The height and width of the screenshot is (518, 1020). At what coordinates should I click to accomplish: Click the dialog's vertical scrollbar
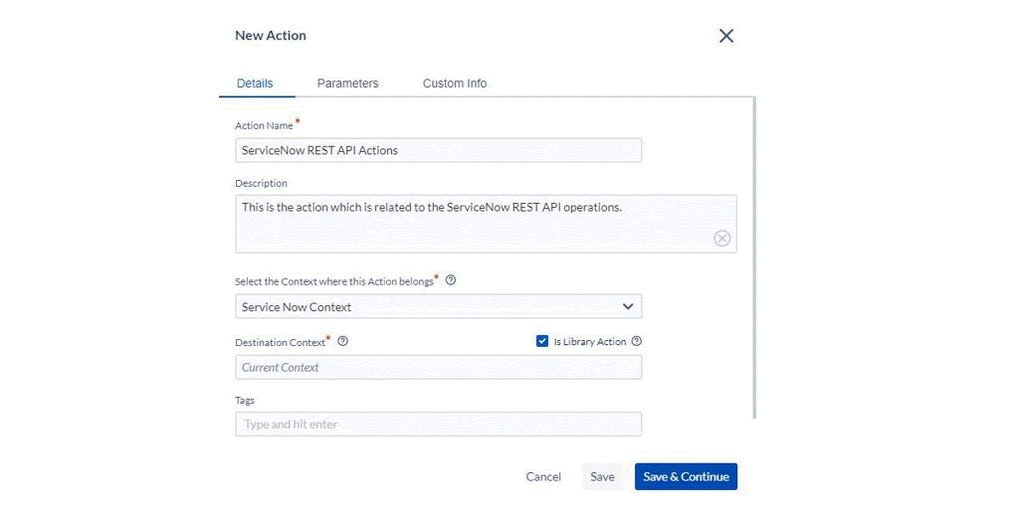(x=754, y=258)
